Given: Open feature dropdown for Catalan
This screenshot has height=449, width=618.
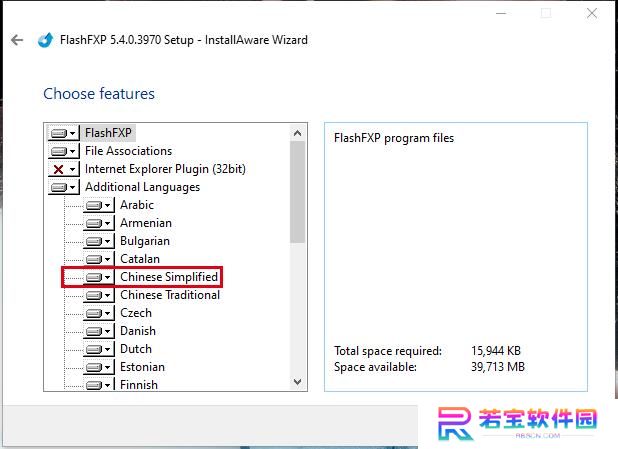Looking at the screenshot, I should point(99,259).
